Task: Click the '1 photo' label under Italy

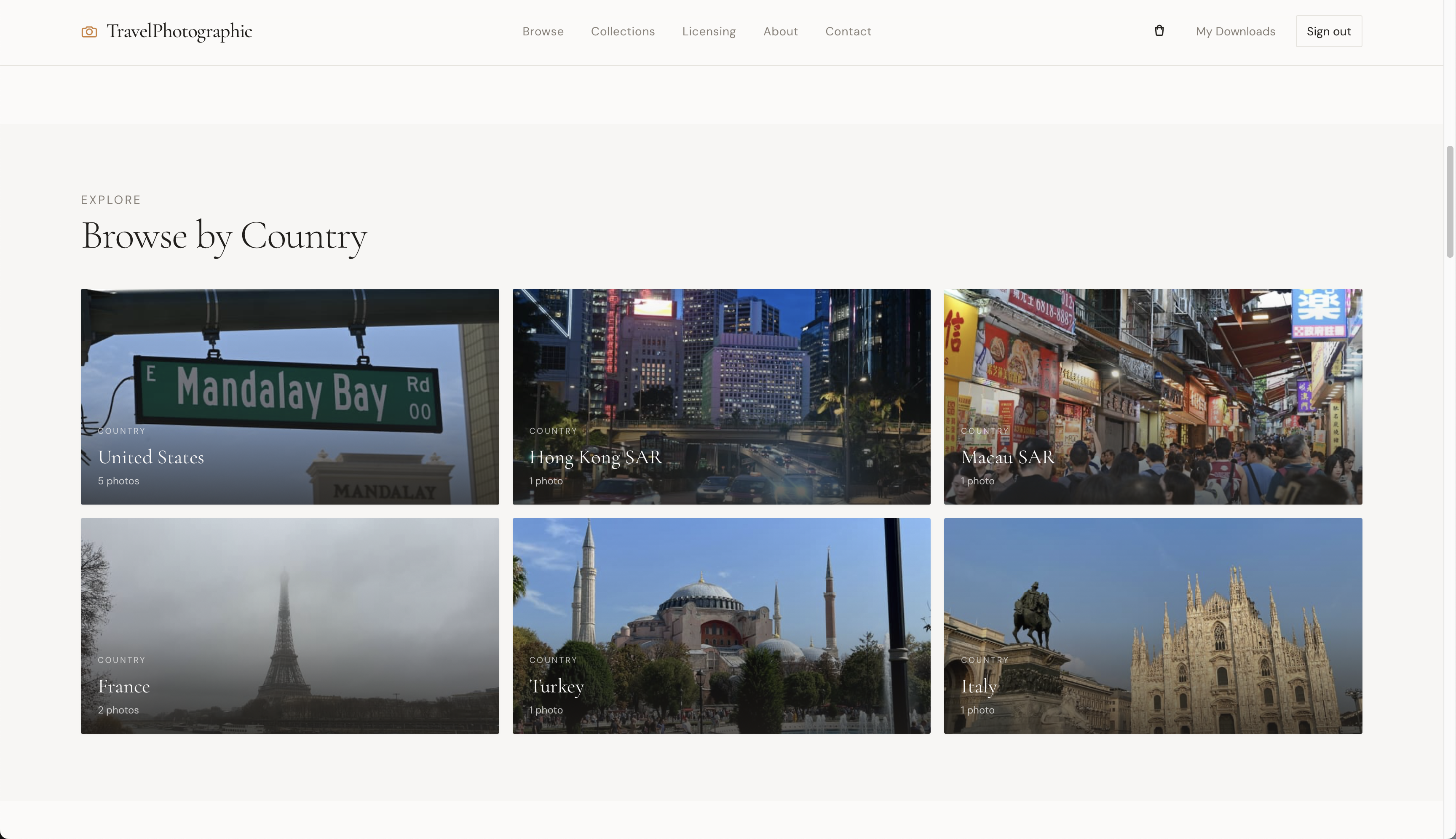Action: pos(977,709)
